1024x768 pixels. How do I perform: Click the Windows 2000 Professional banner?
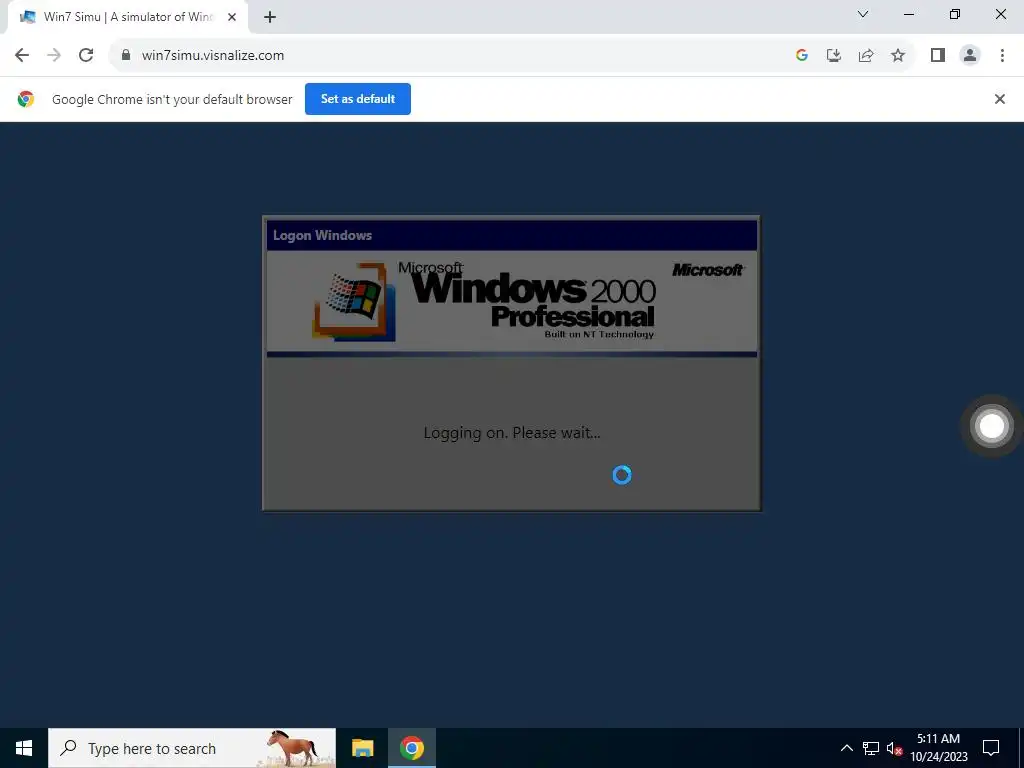(x=512, y=303)
